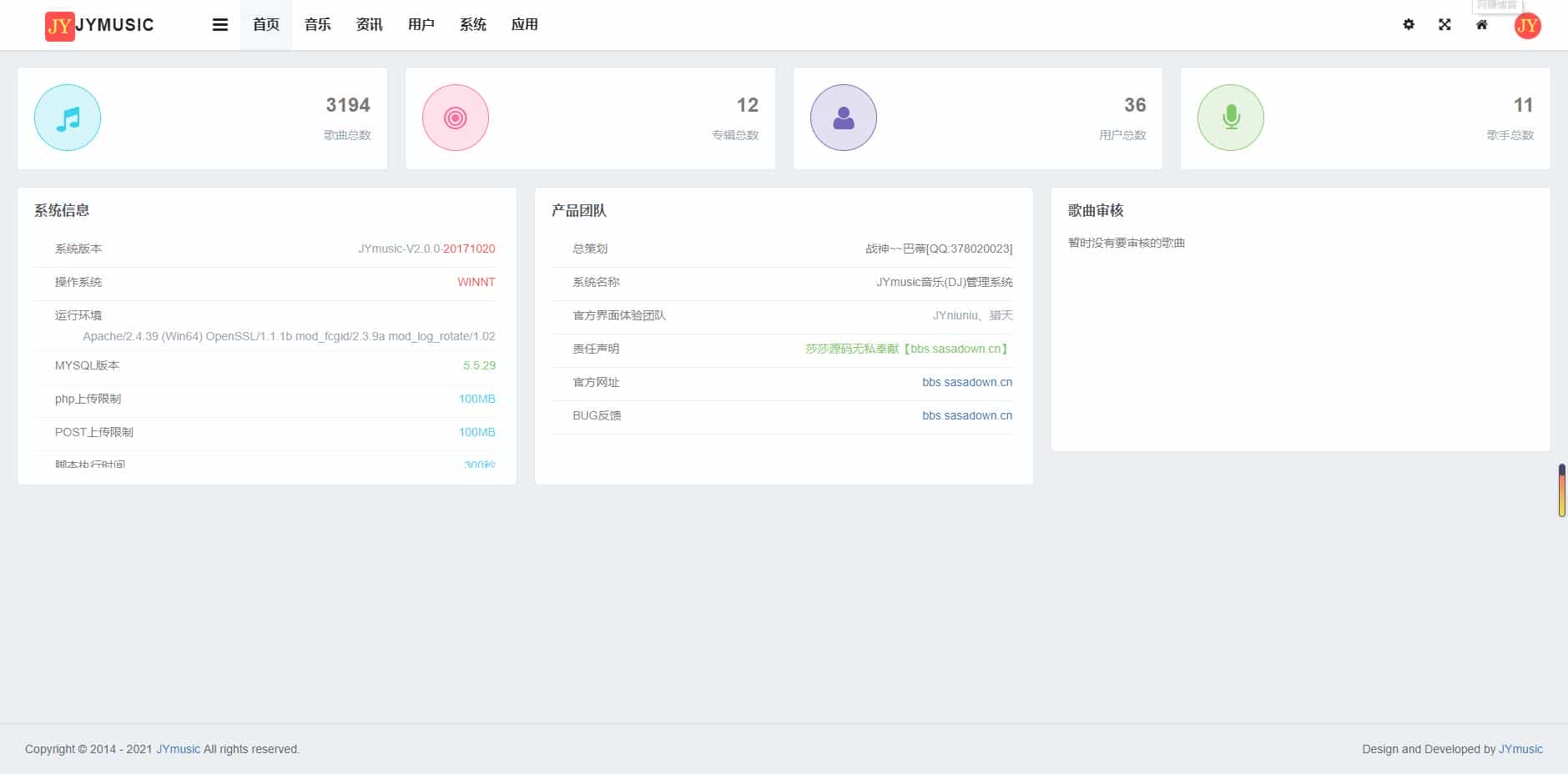1568x774 pixels.
Task: Click the green 责任声明 sasadown notice
Action: coord(909,349)
